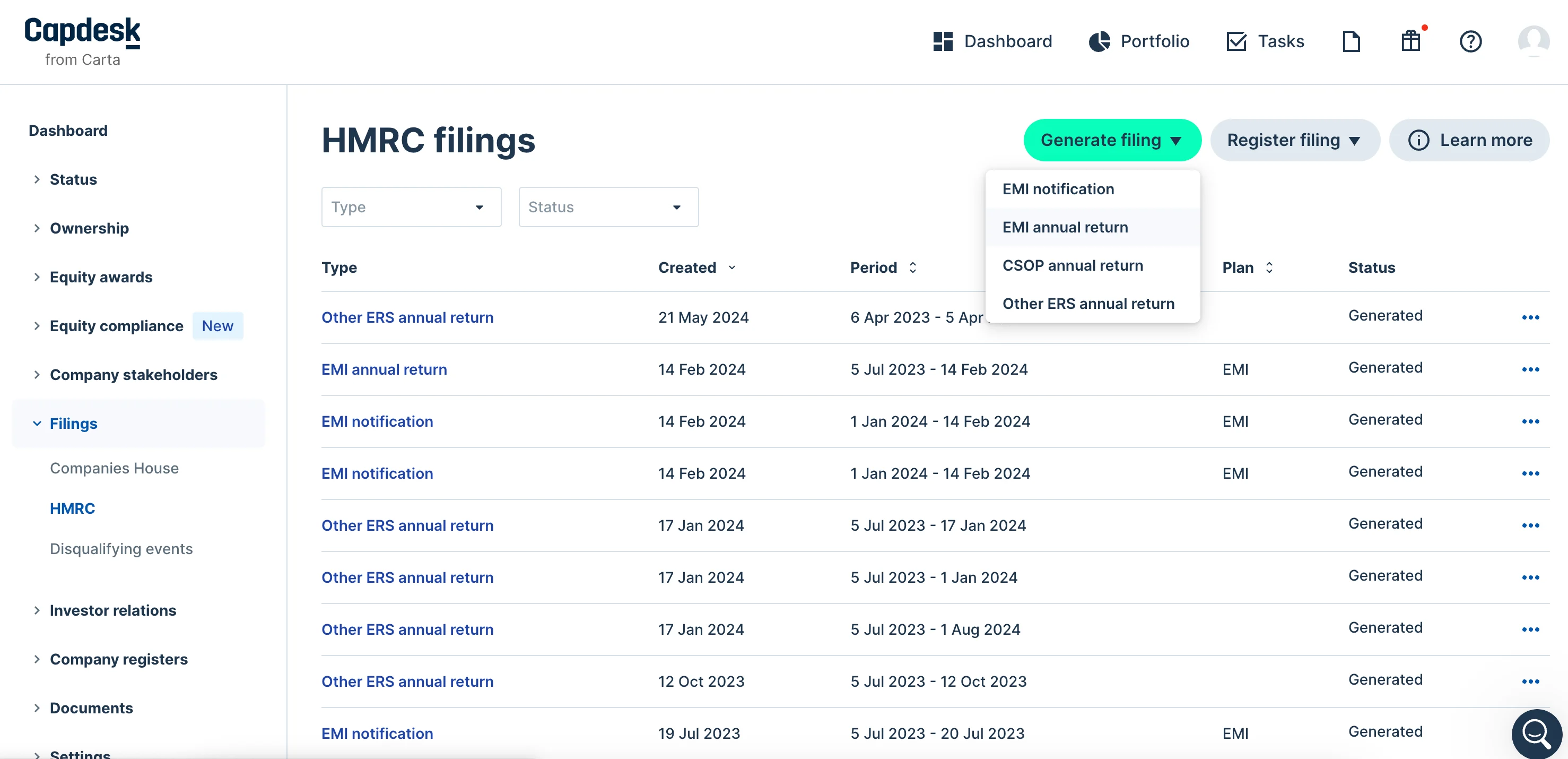Open row actions for 5 Jul 2023 - 1 Aug 2024 filing
Image resolution: width=1568 pixels, height=759 pixels.
(x=1530, y=629)
